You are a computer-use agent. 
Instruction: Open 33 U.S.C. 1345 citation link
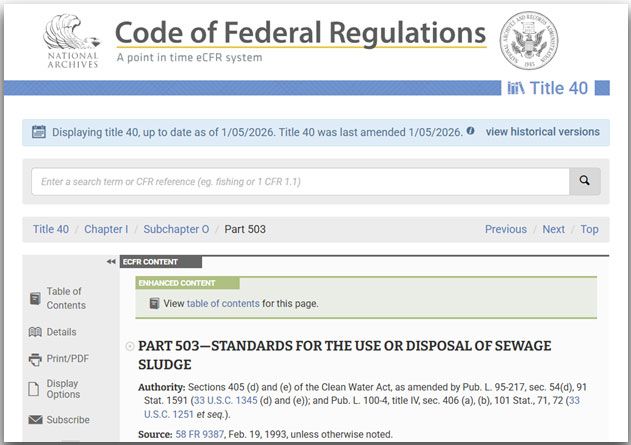[225, 401]
